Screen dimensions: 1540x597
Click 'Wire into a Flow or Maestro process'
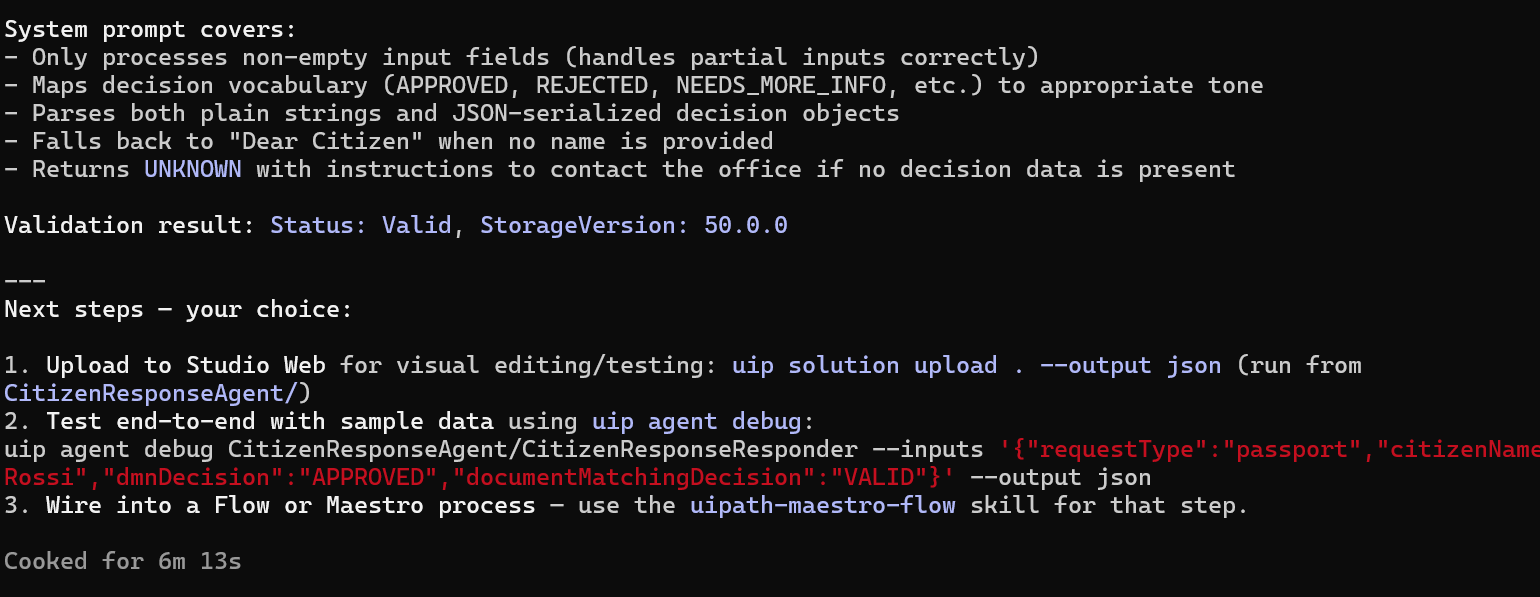click(x=291, y=505)
